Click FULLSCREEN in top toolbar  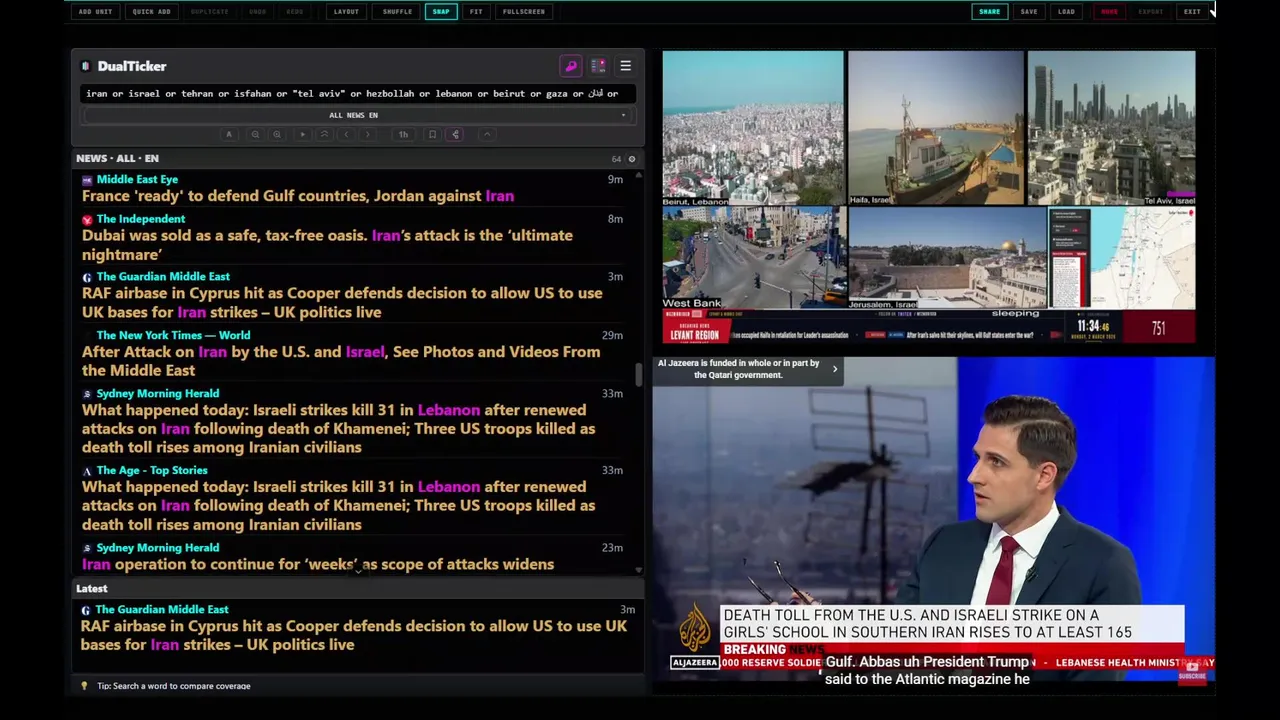(524, 12)
